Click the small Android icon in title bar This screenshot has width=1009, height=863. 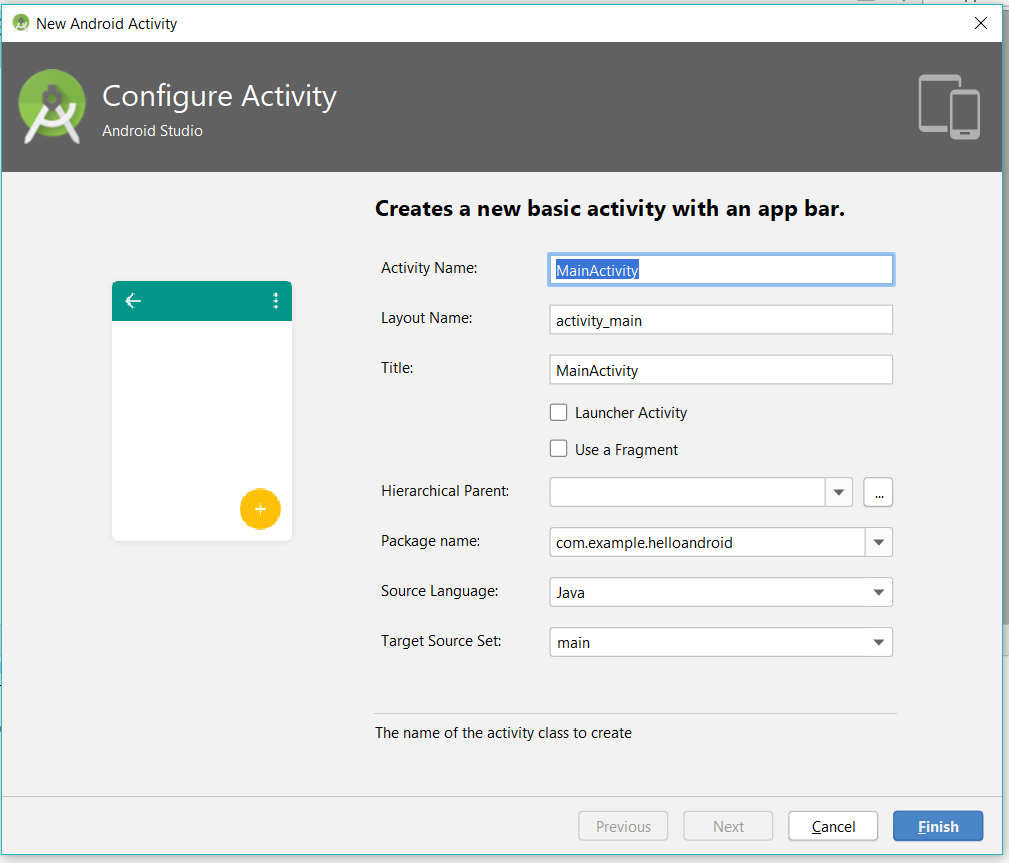pos(21,23)
